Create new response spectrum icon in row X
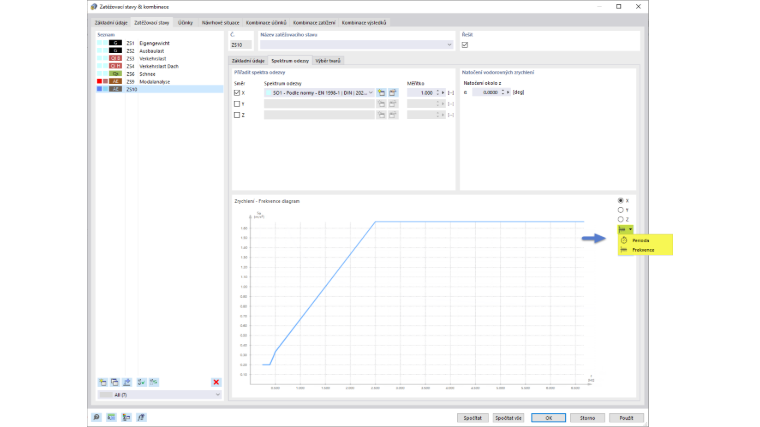Viewport: 760px width, 427px height. point(381,93)
